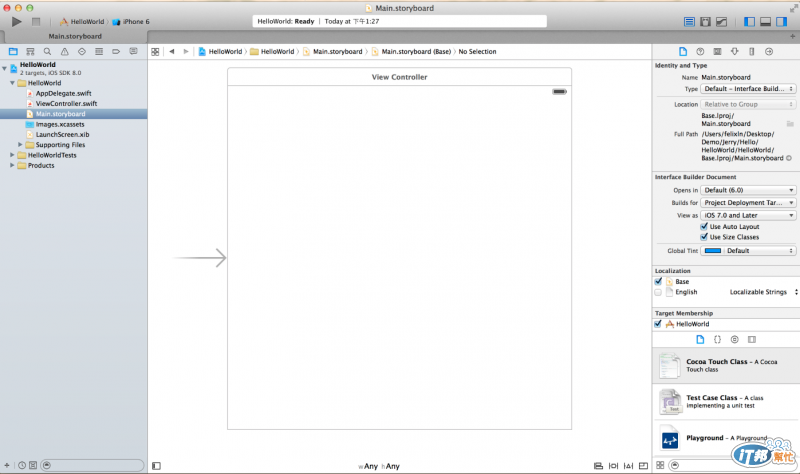
Task: Open the Opens in dropdown
Action: [x=748, y=190]
